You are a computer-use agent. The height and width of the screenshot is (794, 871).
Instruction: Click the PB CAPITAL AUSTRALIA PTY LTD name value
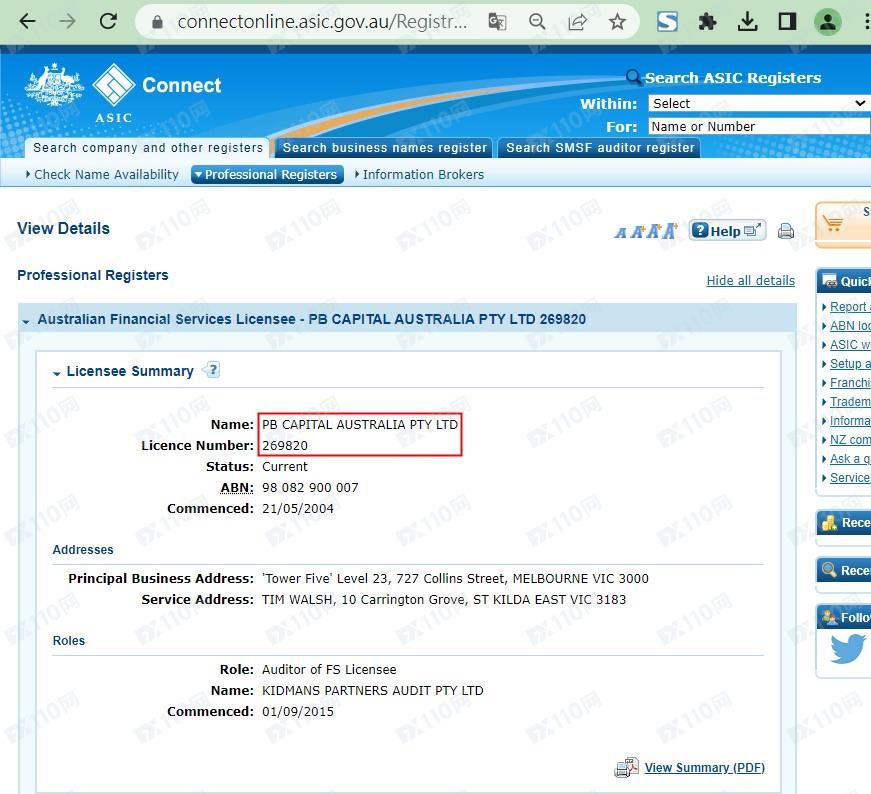pos(360,425)
